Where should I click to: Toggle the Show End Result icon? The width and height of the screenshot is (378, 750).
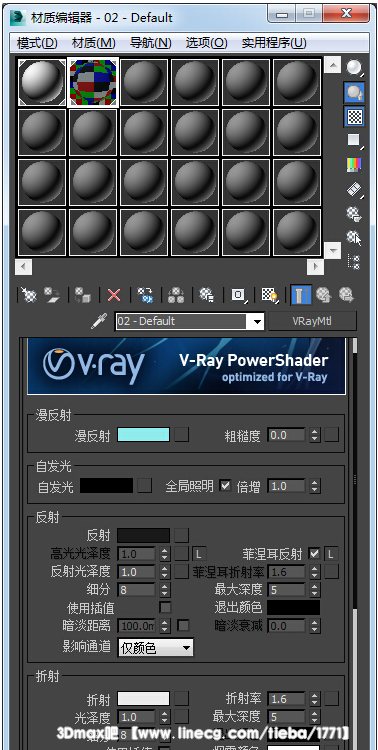click(301, 295)
